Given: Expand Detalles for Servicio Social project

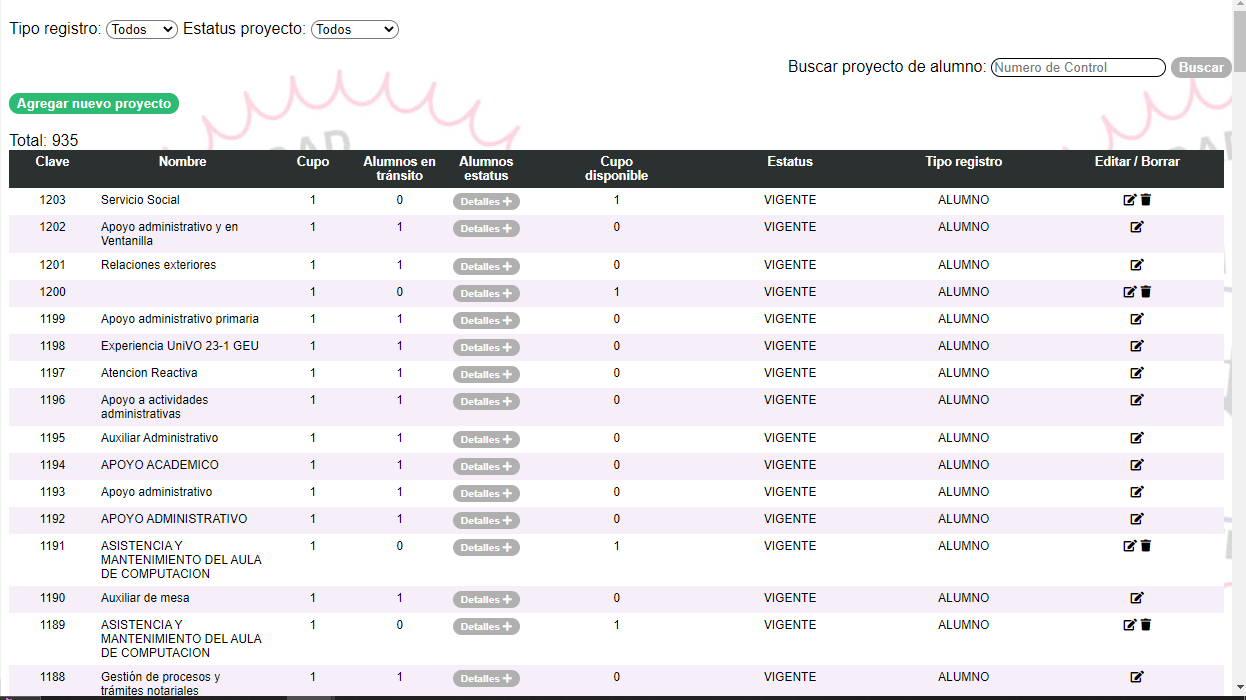Looking at the screenshot, I should [486, 202].
